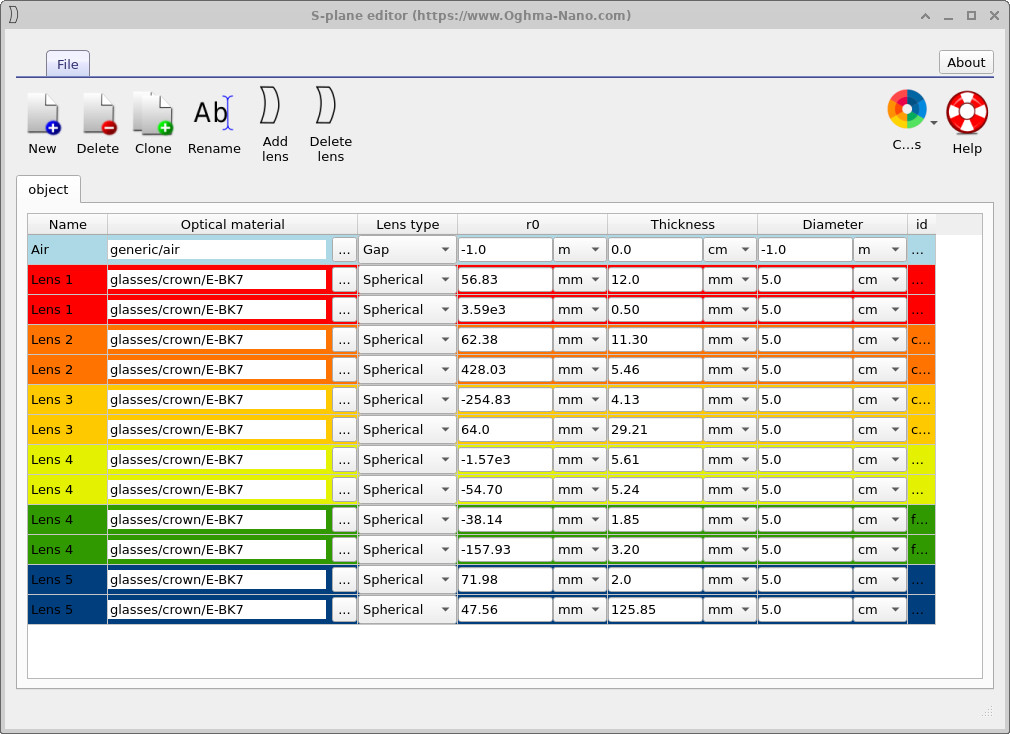Viewport: 1010px width, 734px height.
Task: Open the Spherical dropdown on the last Lens 5 row
Action: tap(407, 609)
